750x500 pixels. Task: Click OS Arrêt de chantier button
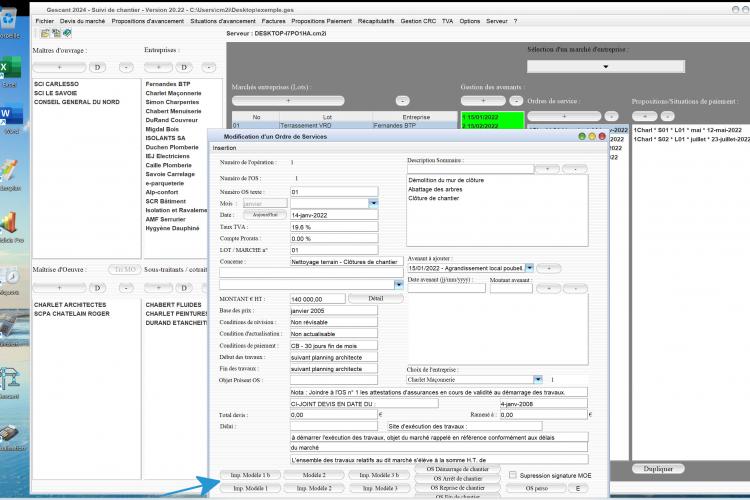[457, 478]
